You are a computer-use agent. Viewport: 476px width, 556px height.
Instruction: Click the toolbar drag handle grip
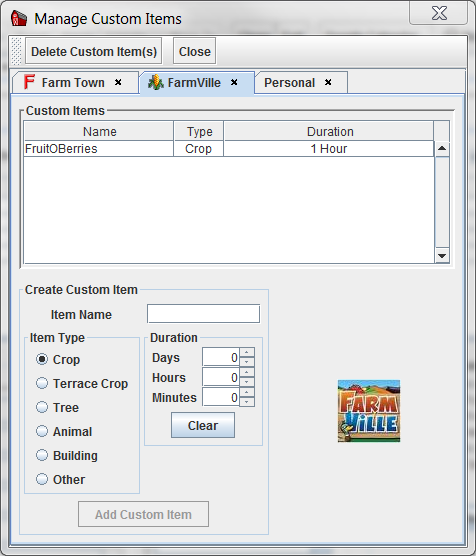tap(16, 51)
